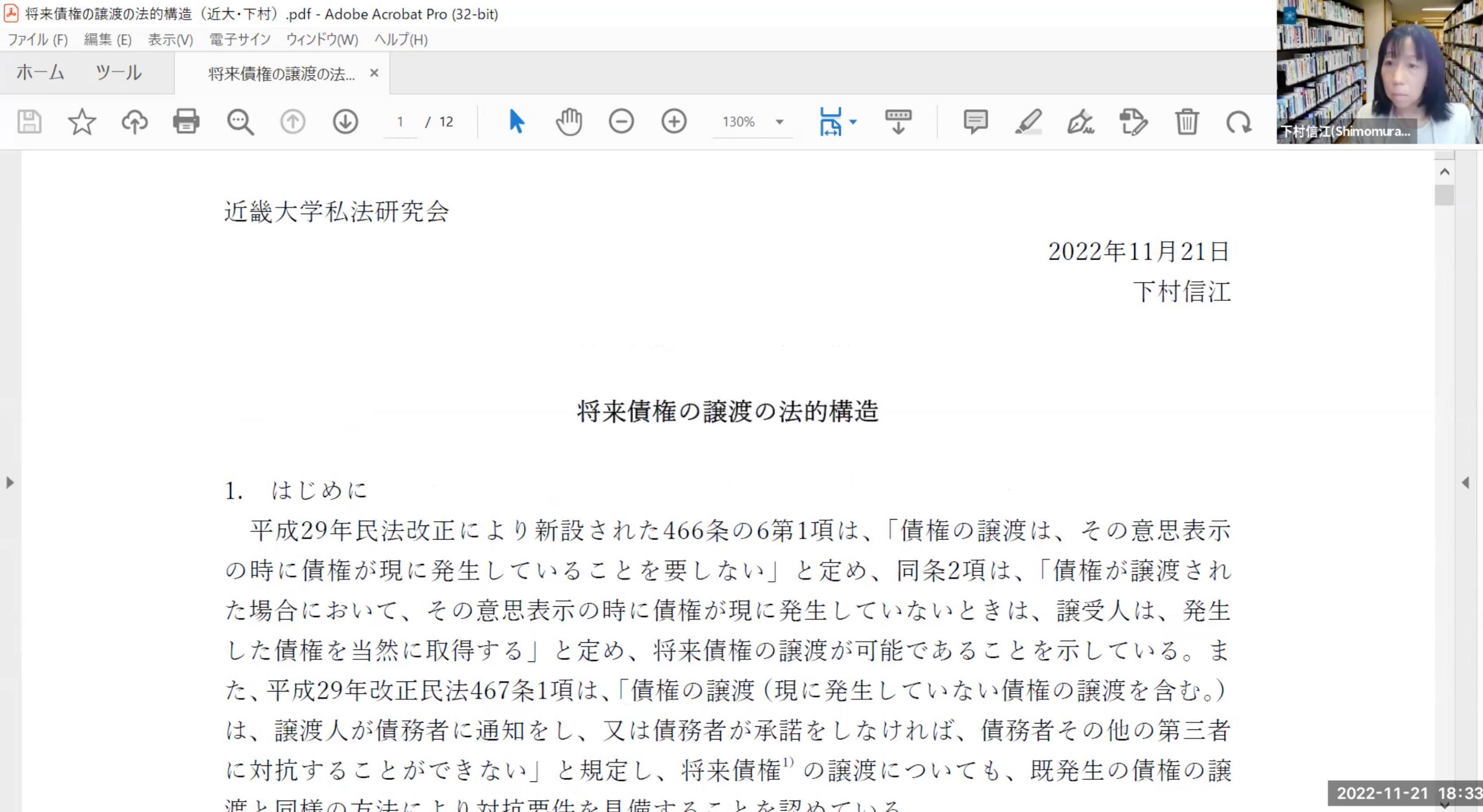Open the find text magnifier tool
Viewport: 1483px width, 812px height.
pos(239,122)
